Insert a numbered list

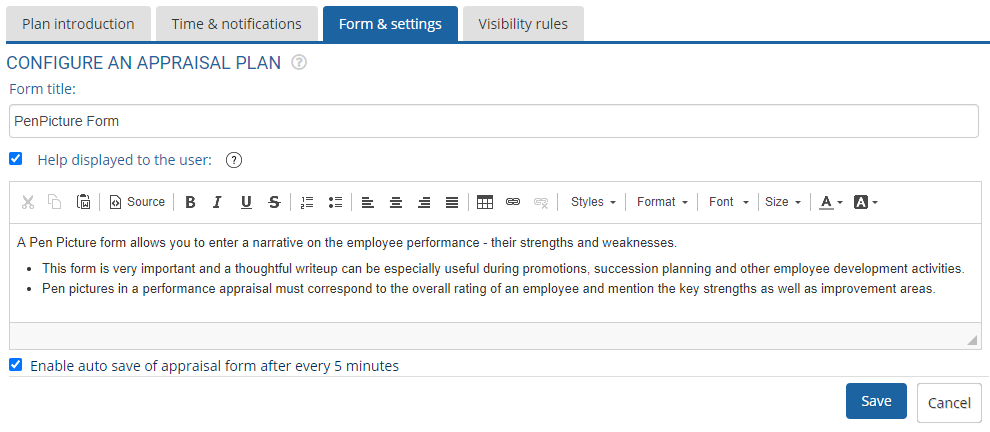pos(307,202)
